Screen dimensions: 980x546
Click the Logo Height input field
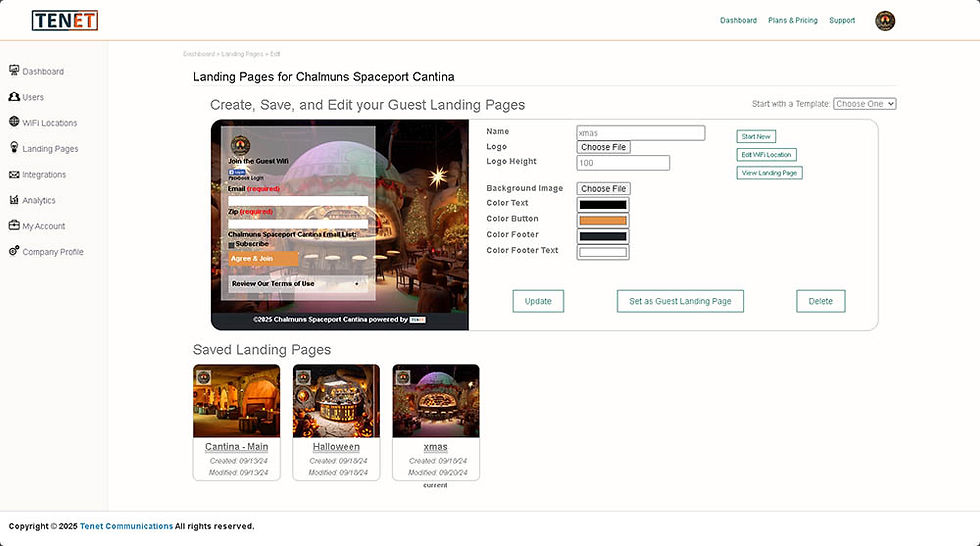[623, 163]
